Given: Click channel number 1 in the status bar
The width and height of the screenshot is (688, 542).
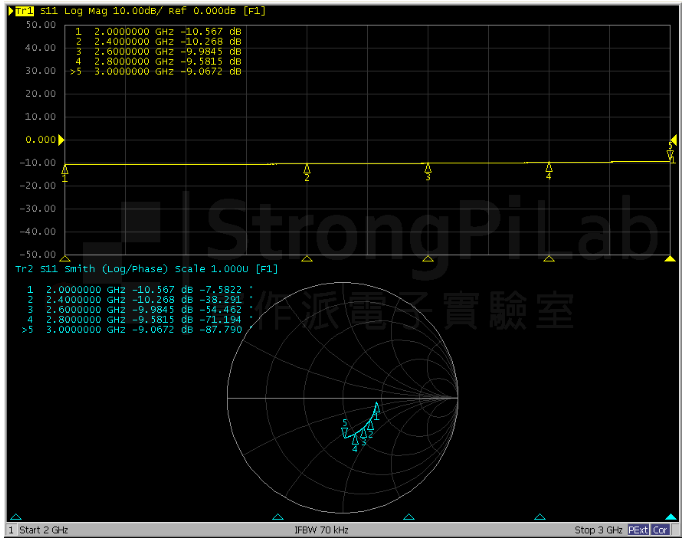Looking at the screenshot, I should [x=11, y=530].
